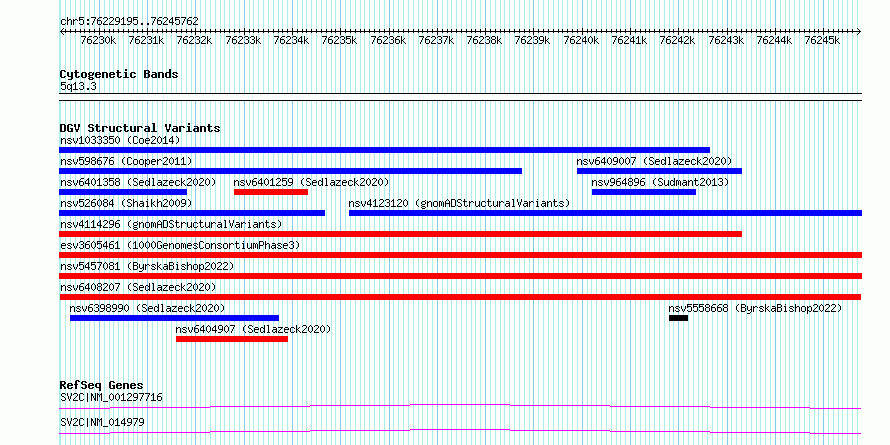The image size is (890, 445).
Task: Click the blue nsv6398990 variant bar
Action: click(x=174, y=318)
